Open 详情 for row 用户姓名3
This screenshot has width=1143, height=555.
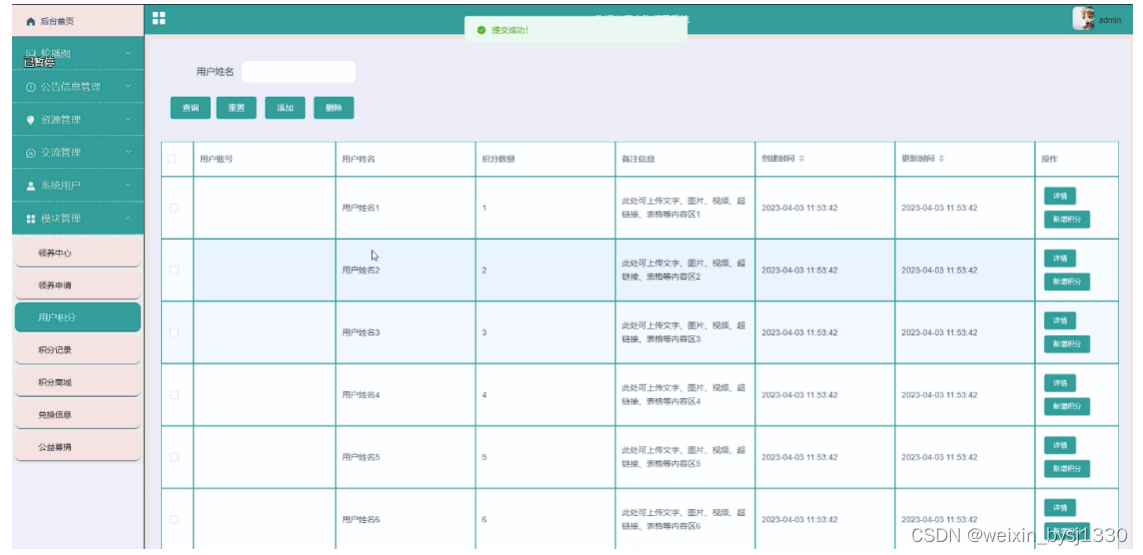(x=1060, y=321)
